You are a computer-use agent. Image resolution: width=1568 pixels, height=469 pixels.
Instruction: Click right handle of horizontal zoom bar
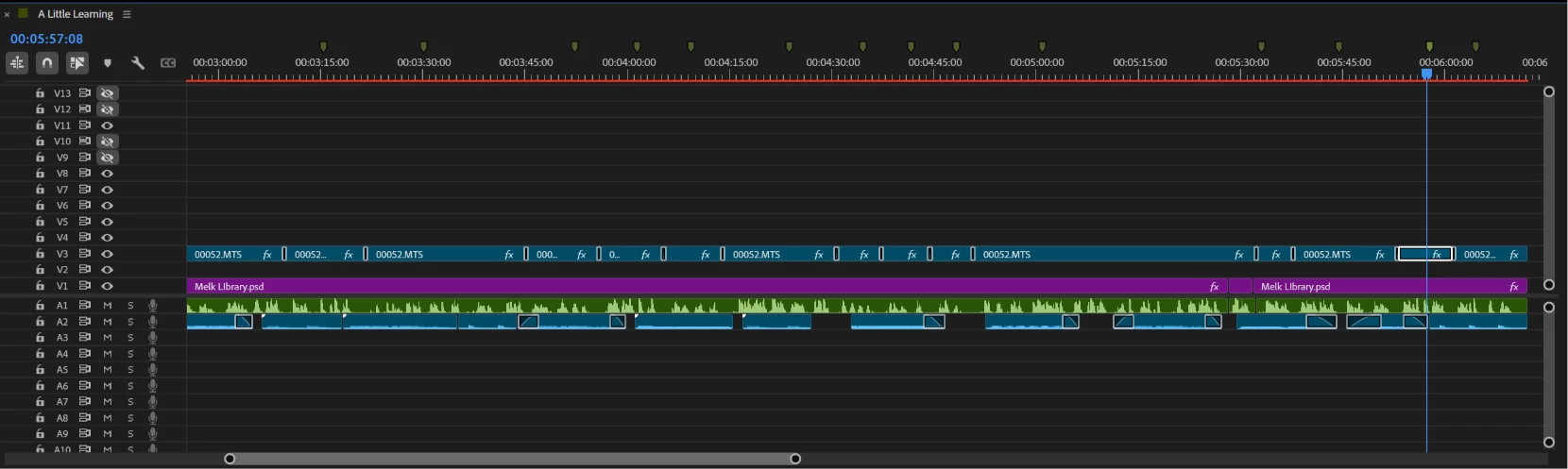pos(795,459)
